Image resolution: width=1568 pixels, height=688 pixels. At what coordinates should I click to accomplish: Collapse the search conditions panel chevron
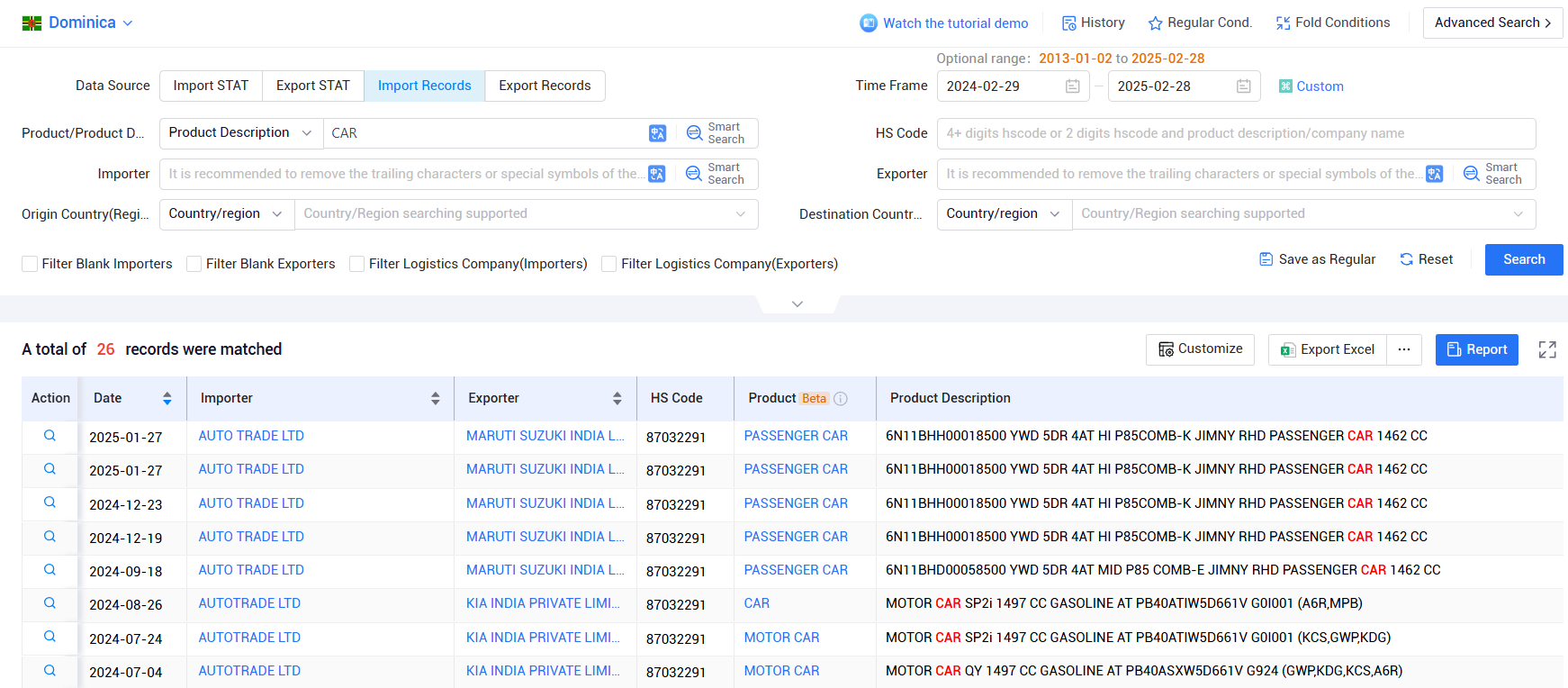(x=798, y=304)
